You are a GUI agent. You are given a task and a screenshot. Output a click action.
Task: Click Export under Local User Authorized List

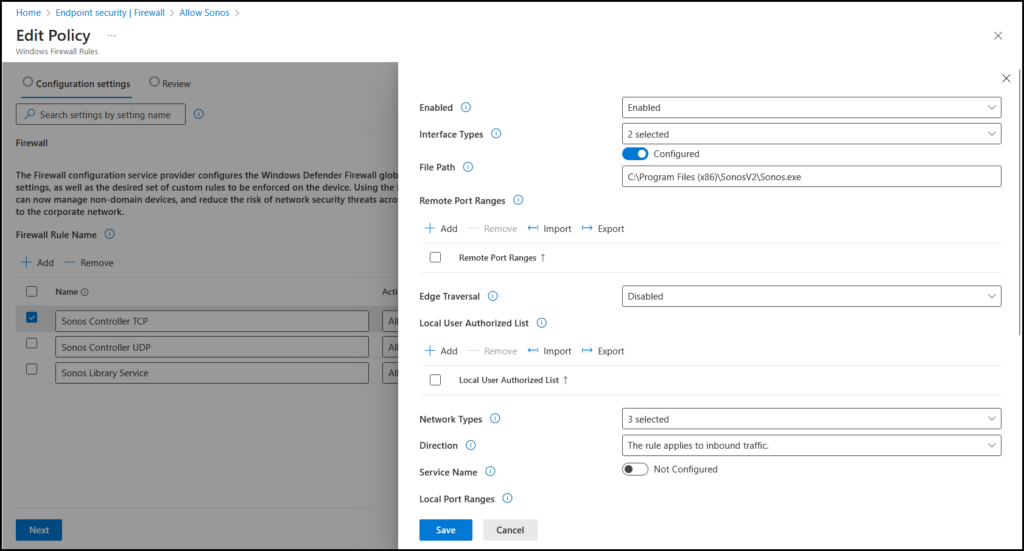click(x=602, y=351)
